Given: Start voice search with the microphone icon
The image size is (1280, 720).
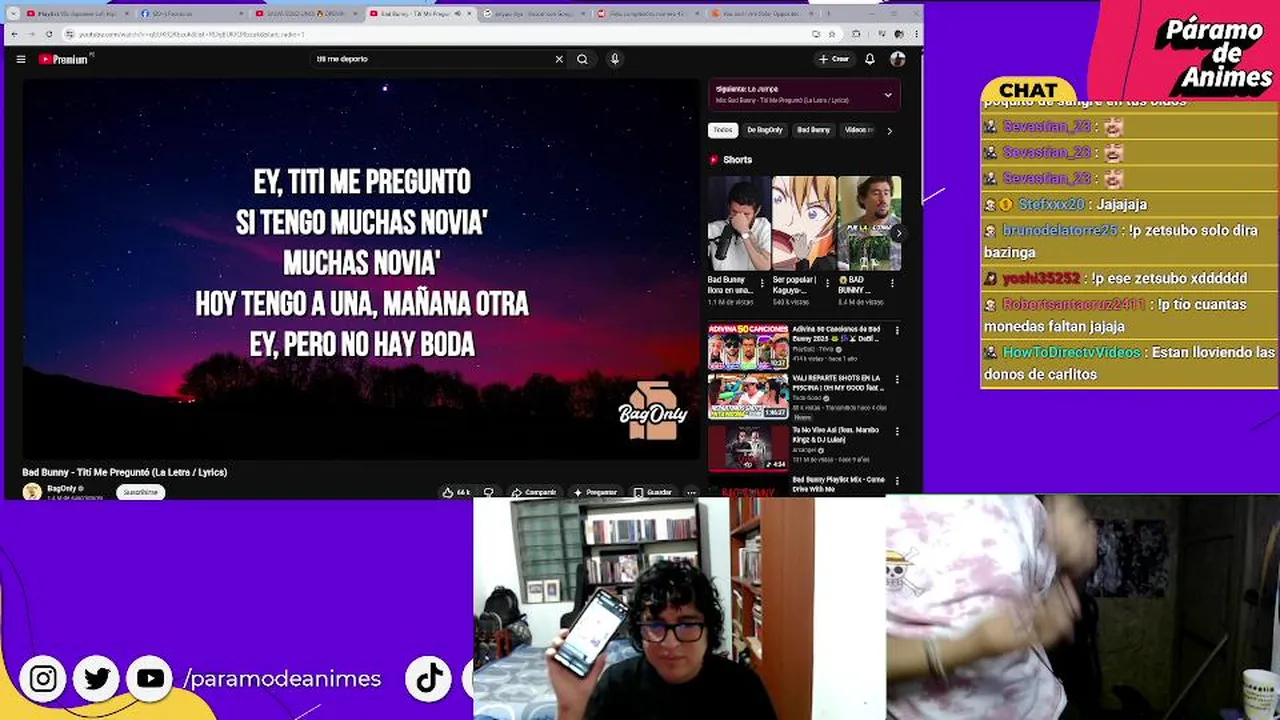Looking at the screenshot, I should coord(615,59).
